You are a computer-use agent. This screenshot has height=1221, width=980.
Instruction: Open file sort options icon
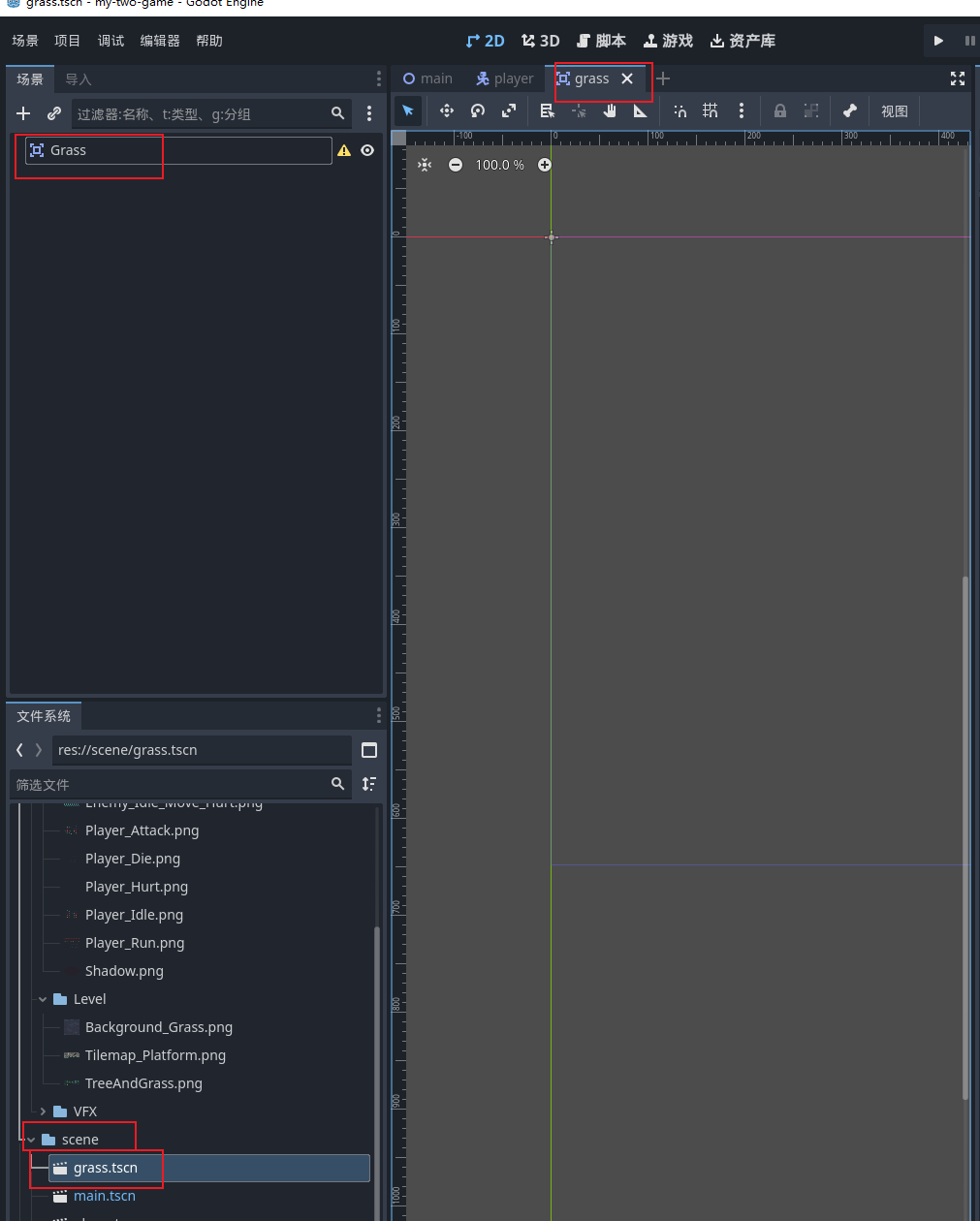click(369, 784)
